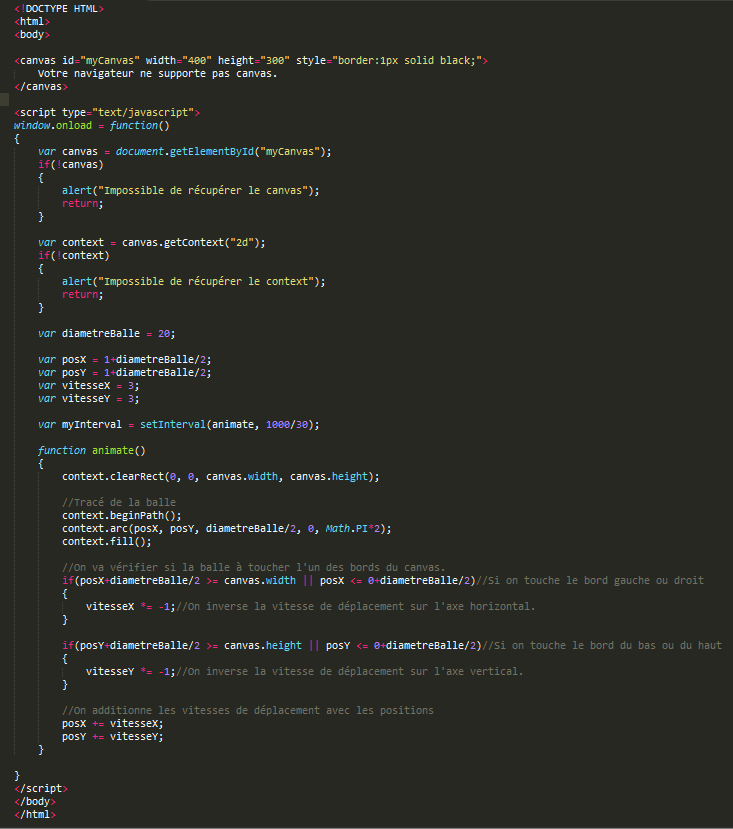This screenshot has height=829, width=733.
Task: Click 'document.getElementById' in the canvas declaration
Action: (185, 152)
